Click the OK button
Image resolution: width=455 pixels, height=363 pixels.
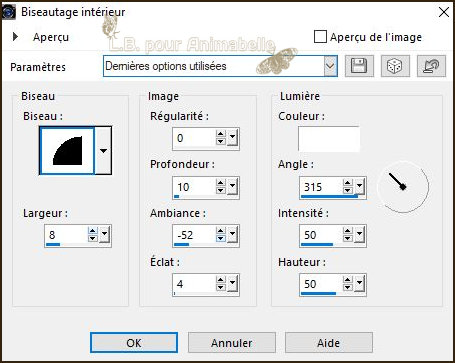134,343
